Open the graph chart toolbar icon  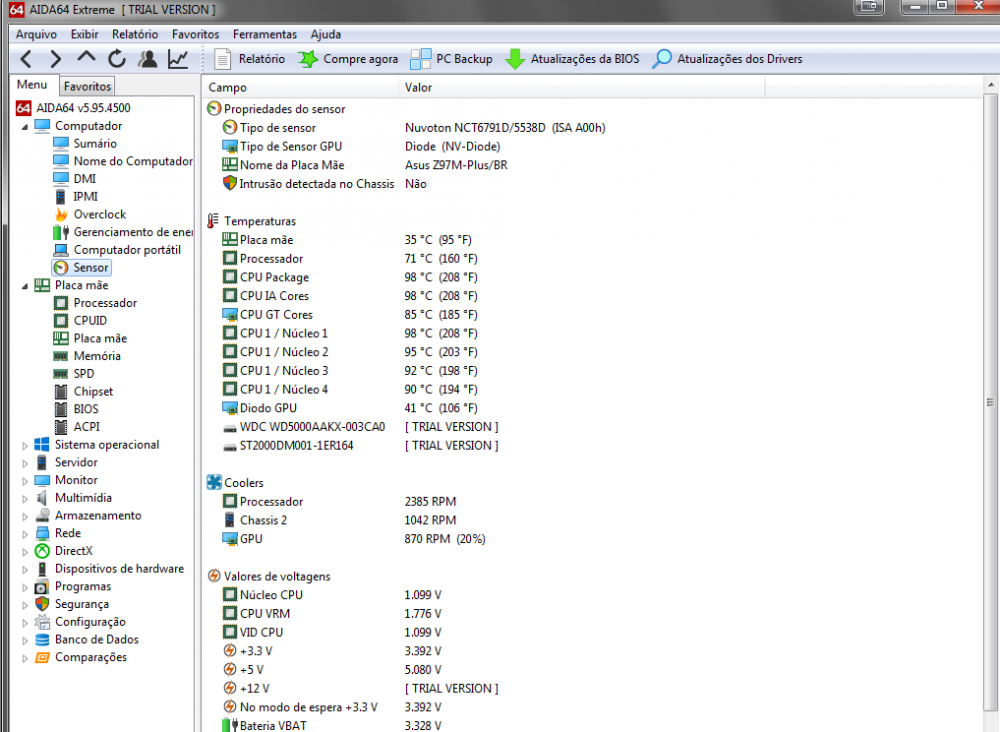pyautogui.click(x=178, y=59)
